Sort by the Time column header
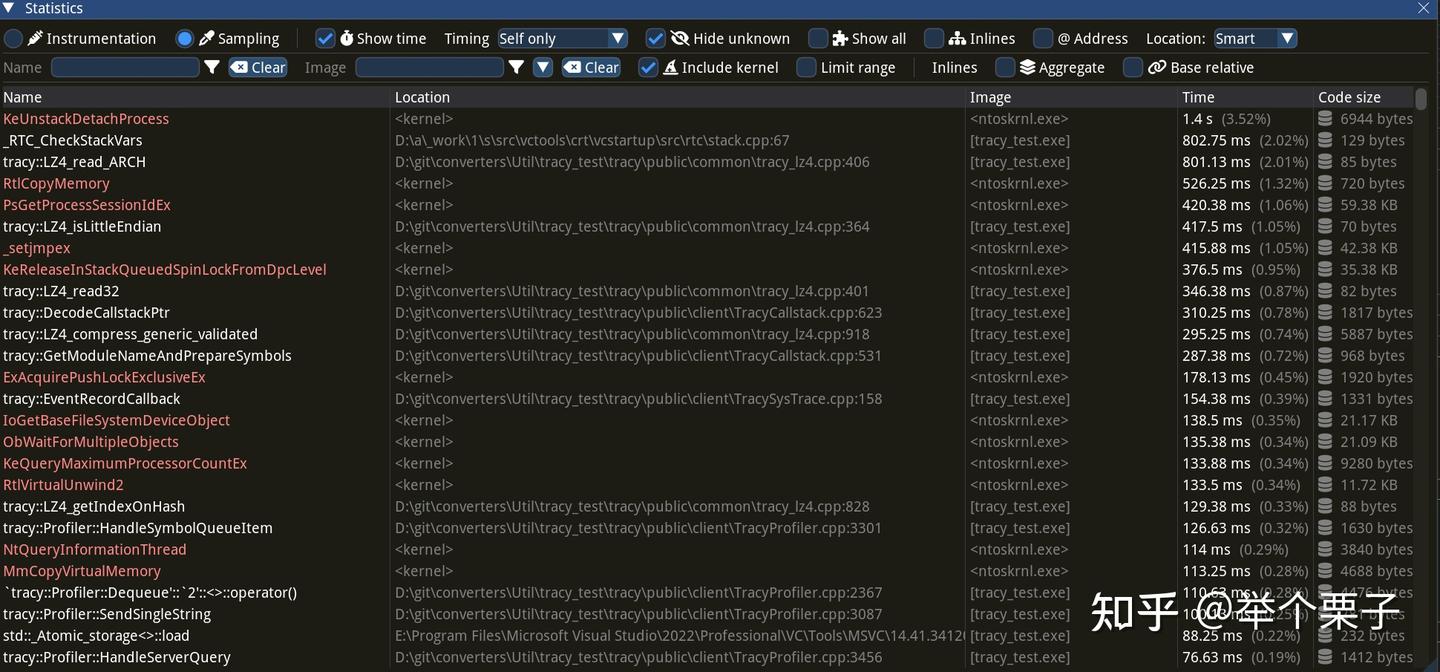 click(x=1246, y=97)
